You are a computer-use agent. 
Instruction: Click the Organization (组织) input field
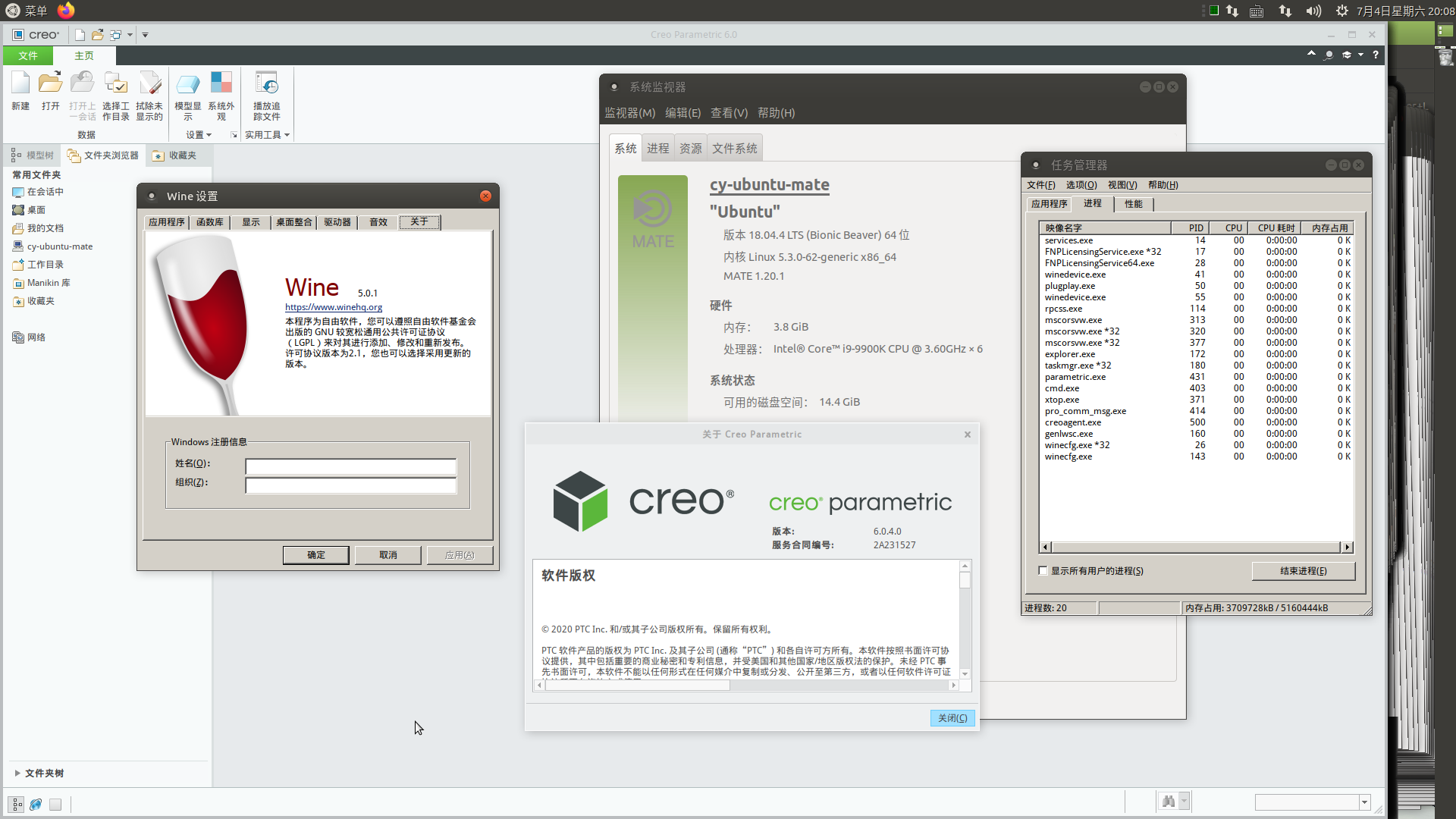pos(351,485)
